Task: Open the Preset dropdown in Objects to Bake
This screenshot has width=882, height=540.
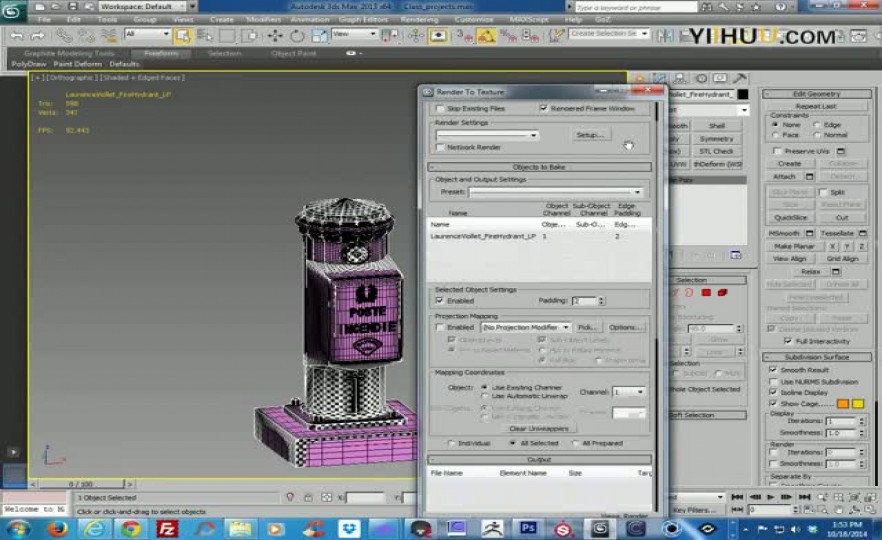Action: 556,192
